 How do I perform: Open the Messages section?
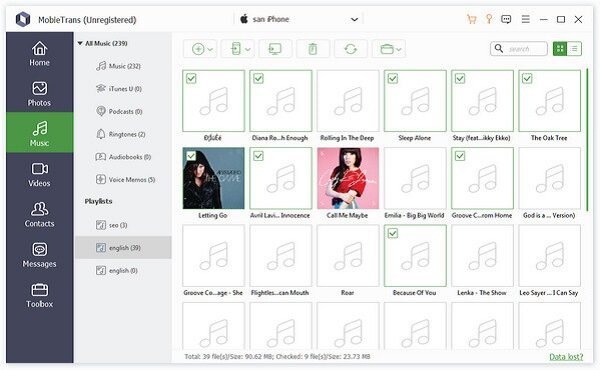pyautogui.click(x=39, y=255)
